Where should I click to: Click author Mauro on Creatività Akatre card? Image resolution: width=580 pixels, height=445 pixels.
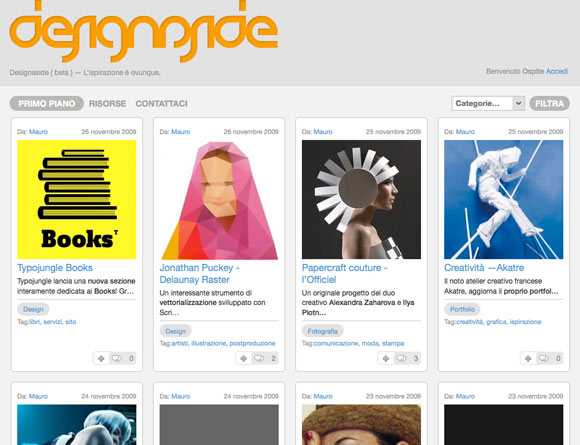[465, 132]
